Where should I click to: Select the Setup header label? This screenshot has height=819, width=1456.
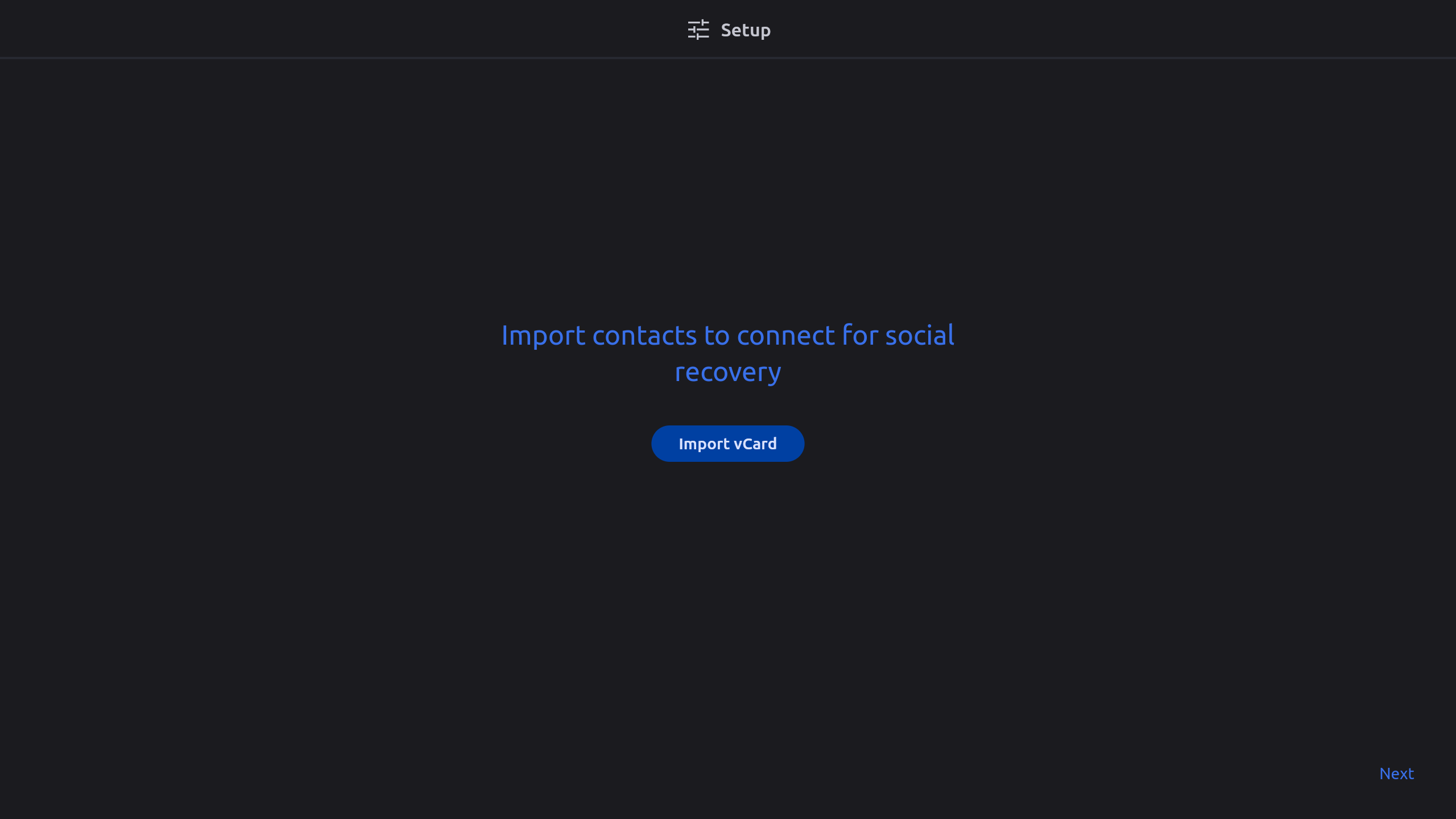[746, 30]
